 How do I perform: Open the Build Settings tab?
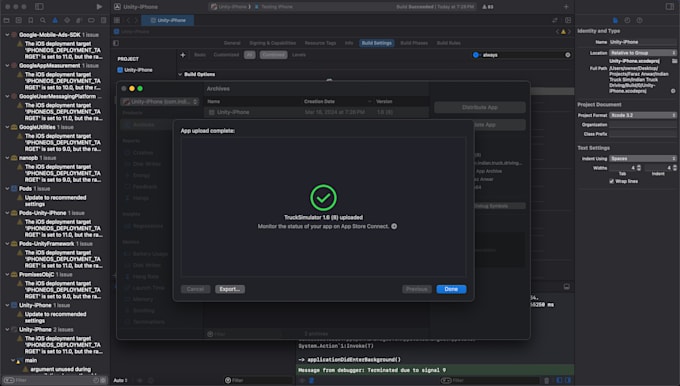376,43
